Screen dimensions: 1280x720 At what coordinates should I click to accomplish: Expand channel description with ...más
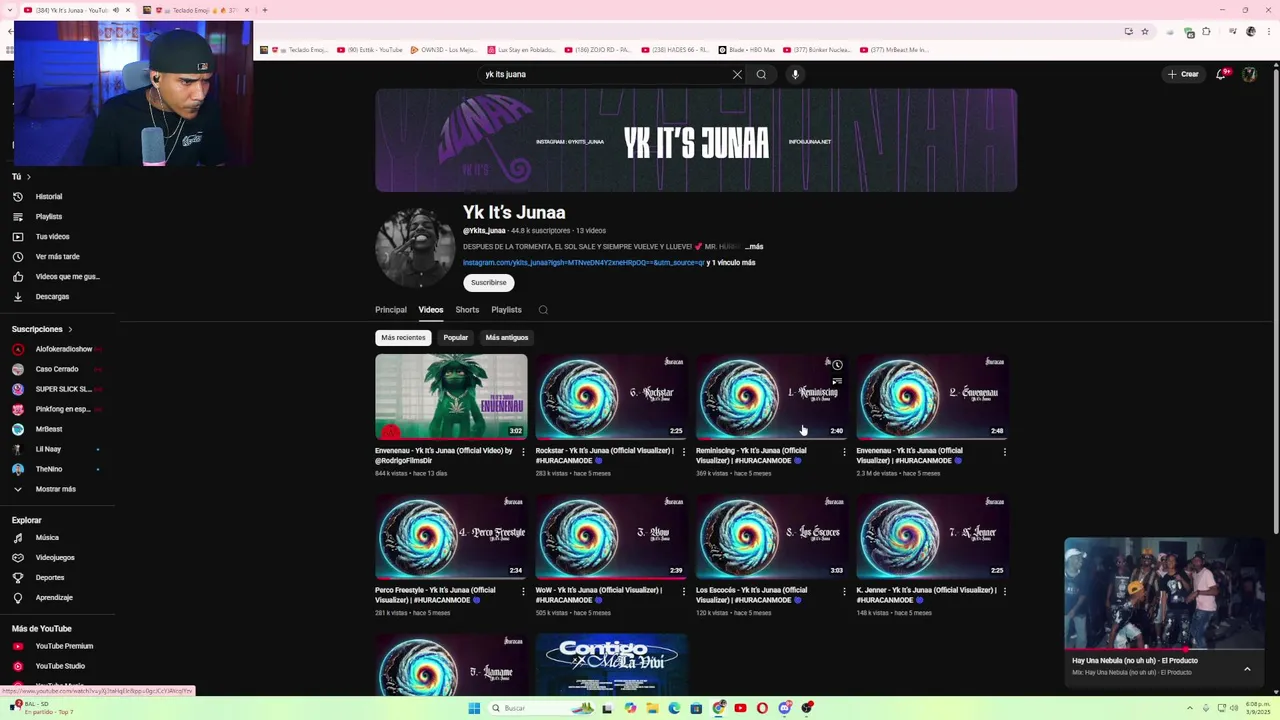(754, 247)
